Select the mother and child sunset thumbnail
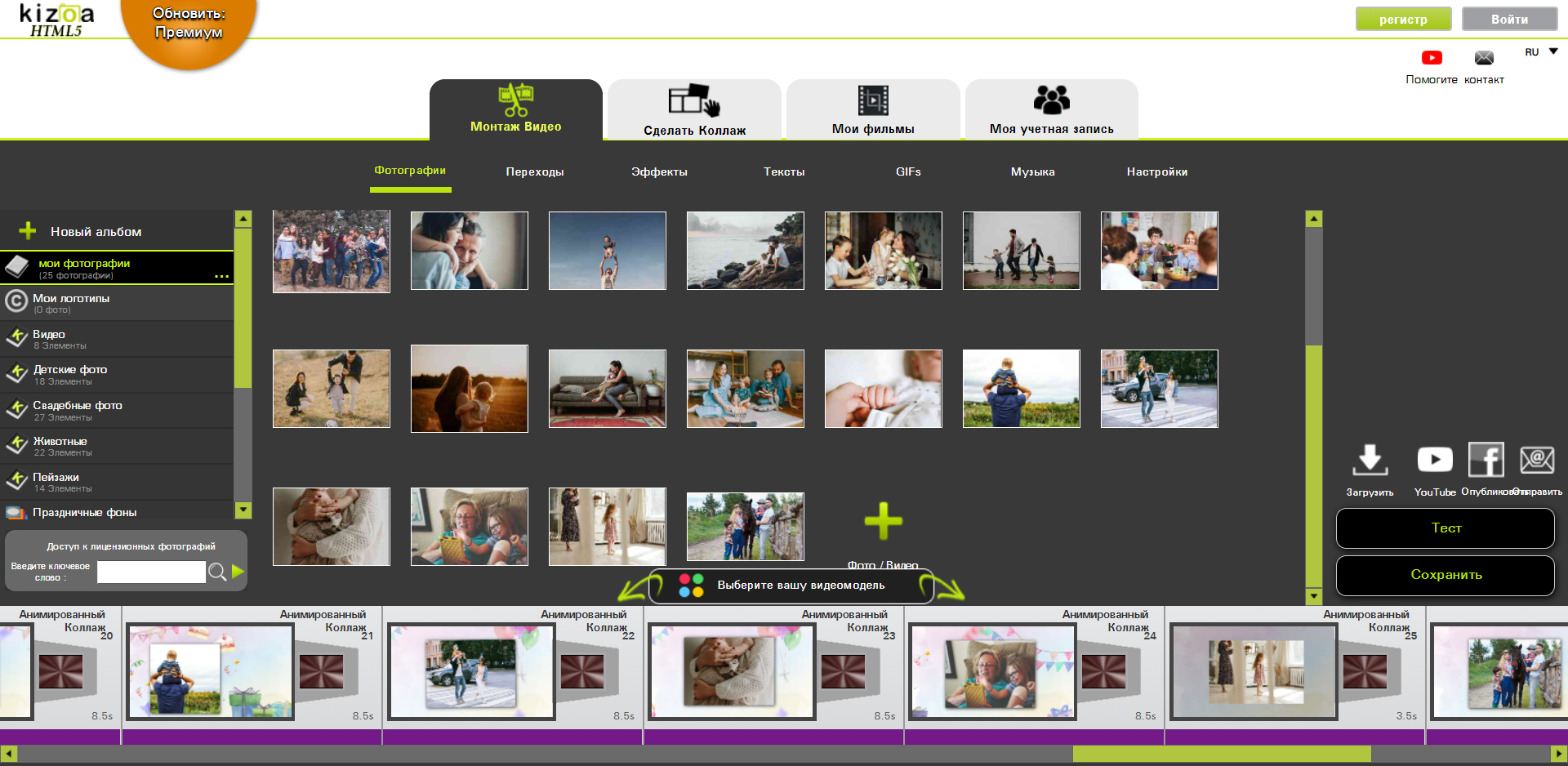This screenshot has width=1568, height=766. pyautogui.click(x=469, y=389)
